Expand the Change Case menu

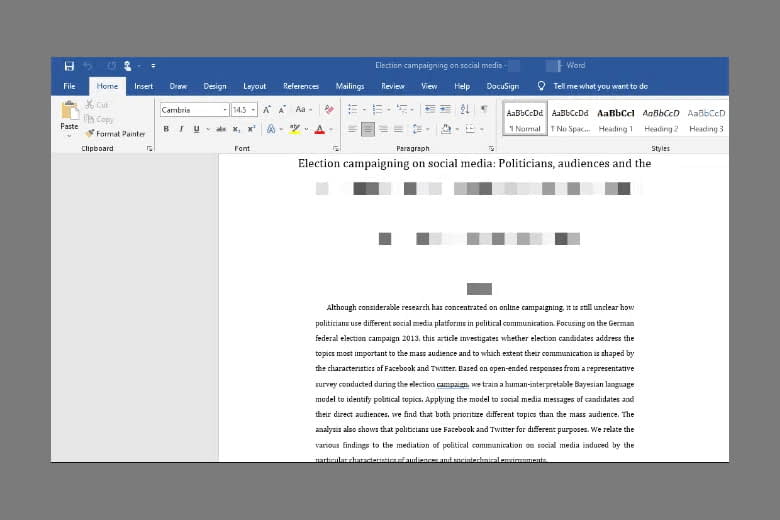[x=303, y=109]
